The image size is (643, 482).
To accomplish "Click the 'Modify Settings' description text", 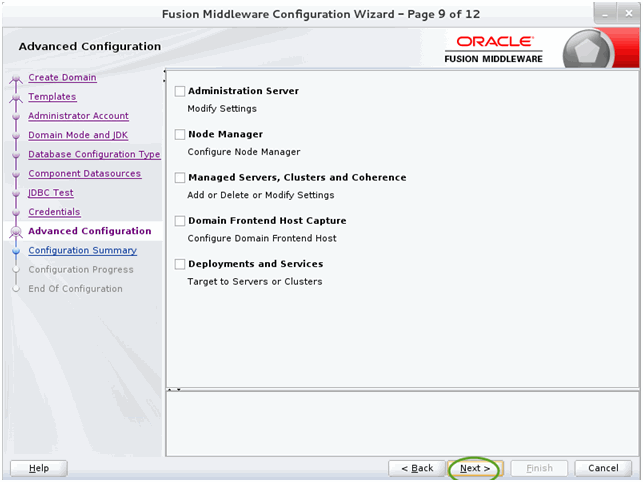I will 222,109.
